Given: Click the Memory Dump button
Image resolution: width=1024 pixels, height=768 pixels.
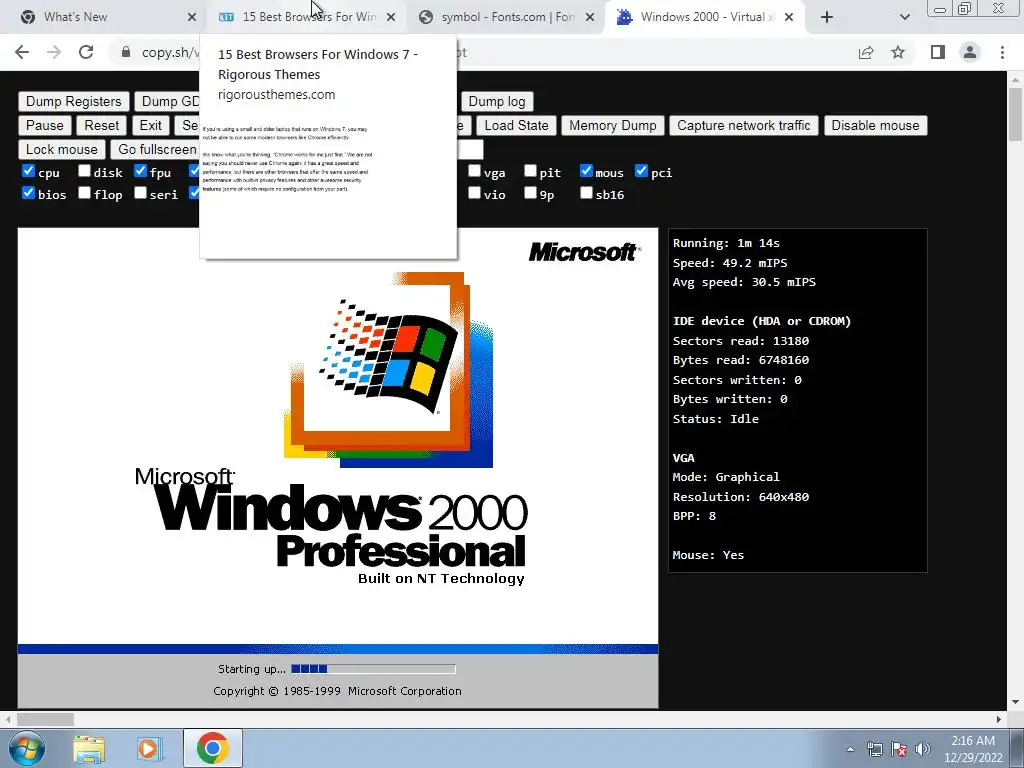Looking at the screenshot, I should (x=613, y=125).
